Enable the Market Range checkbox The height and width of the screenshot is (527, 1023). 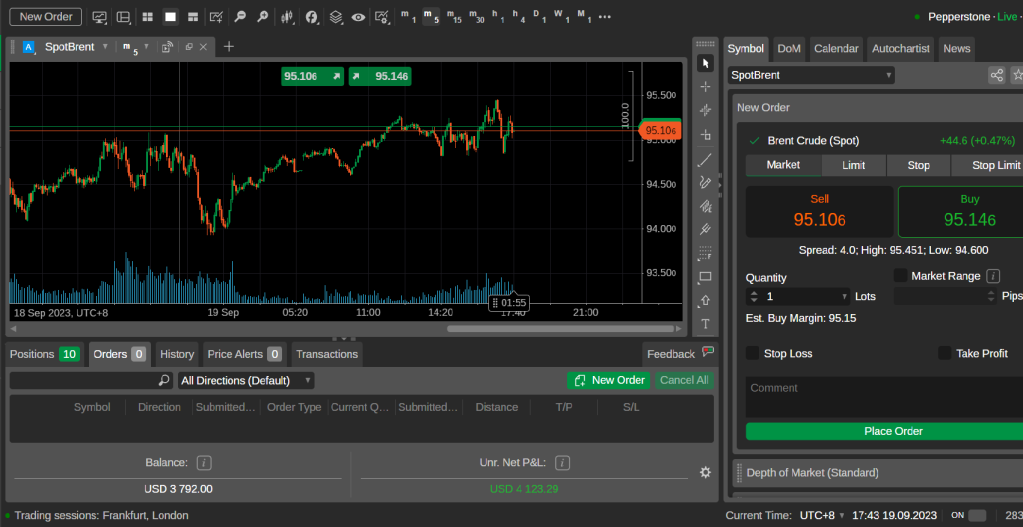(900, 276)
